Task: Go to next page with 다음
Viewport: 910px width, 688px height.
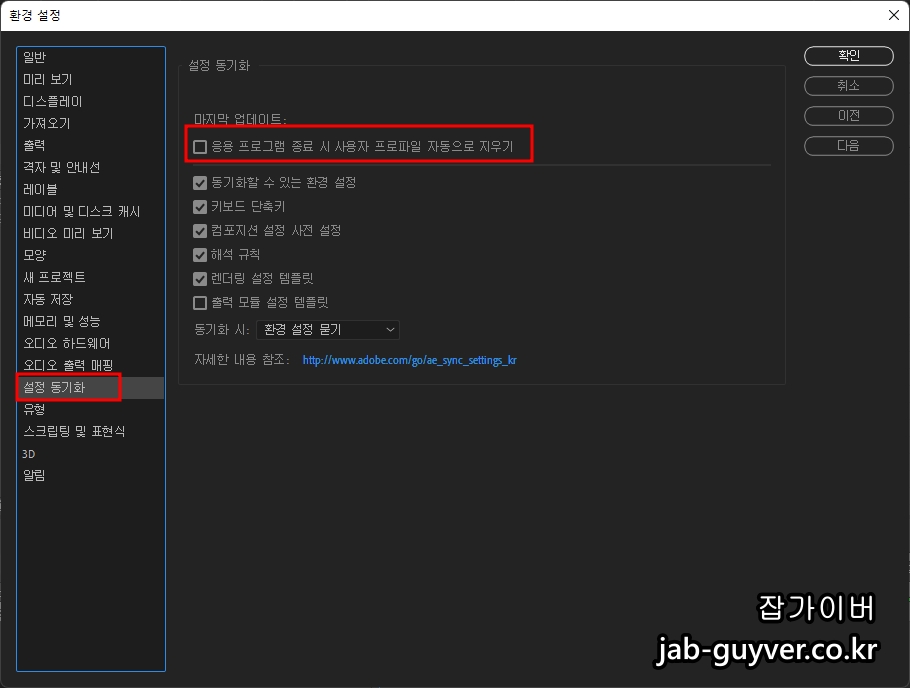Action: point(848,146)
